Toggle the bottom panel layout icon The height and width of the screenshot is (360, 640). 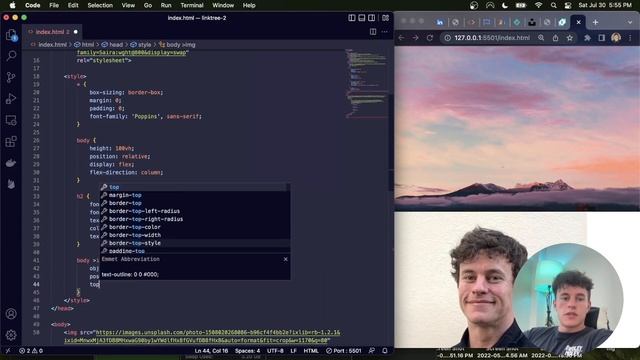(362, 18)
